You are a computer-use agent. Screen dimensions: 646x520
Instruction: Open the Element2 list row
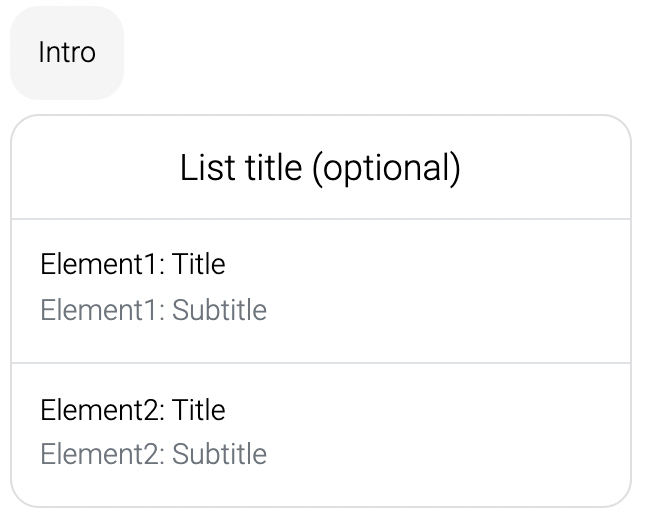coord(321,435)
